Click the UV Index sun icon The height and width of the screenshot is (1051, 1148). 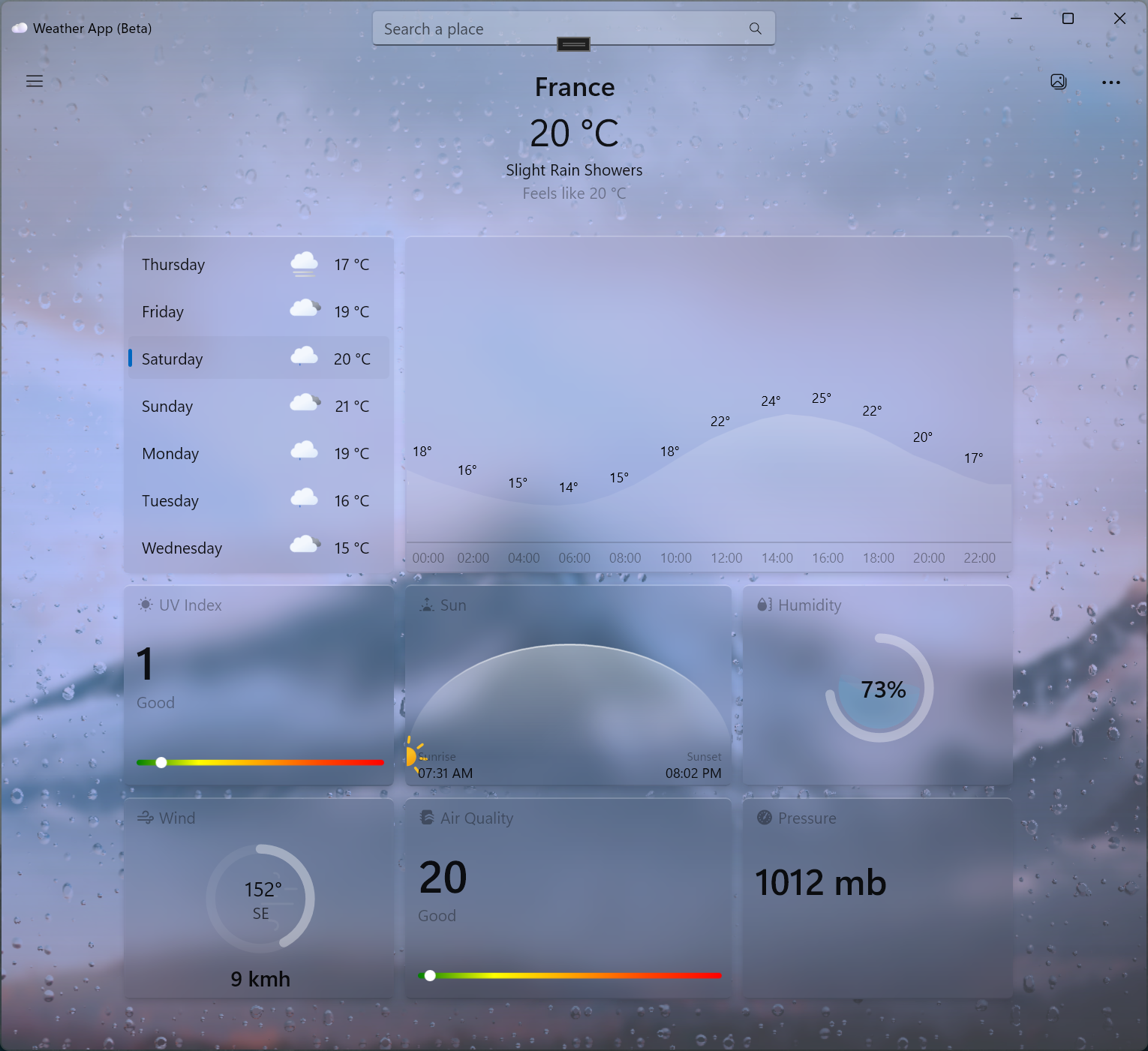(144, 604)
